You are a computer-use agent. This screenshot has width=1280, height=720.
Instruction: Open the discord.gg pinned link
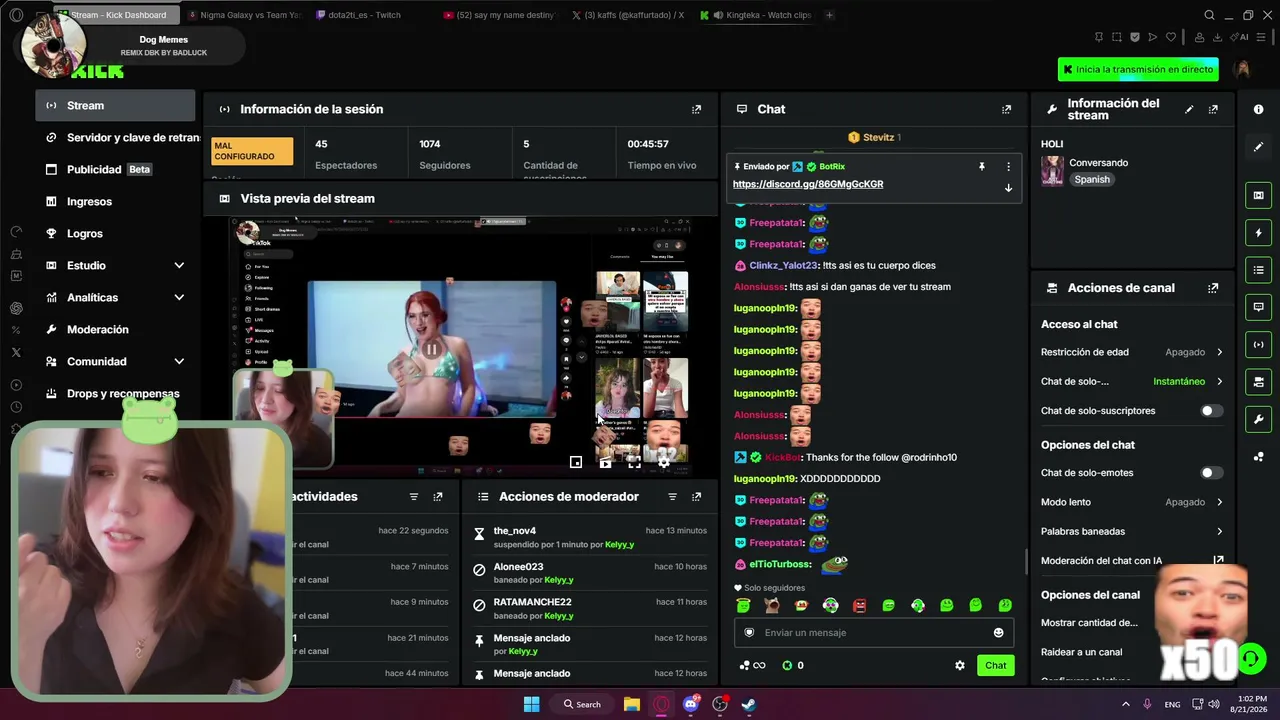coord(808,184)
